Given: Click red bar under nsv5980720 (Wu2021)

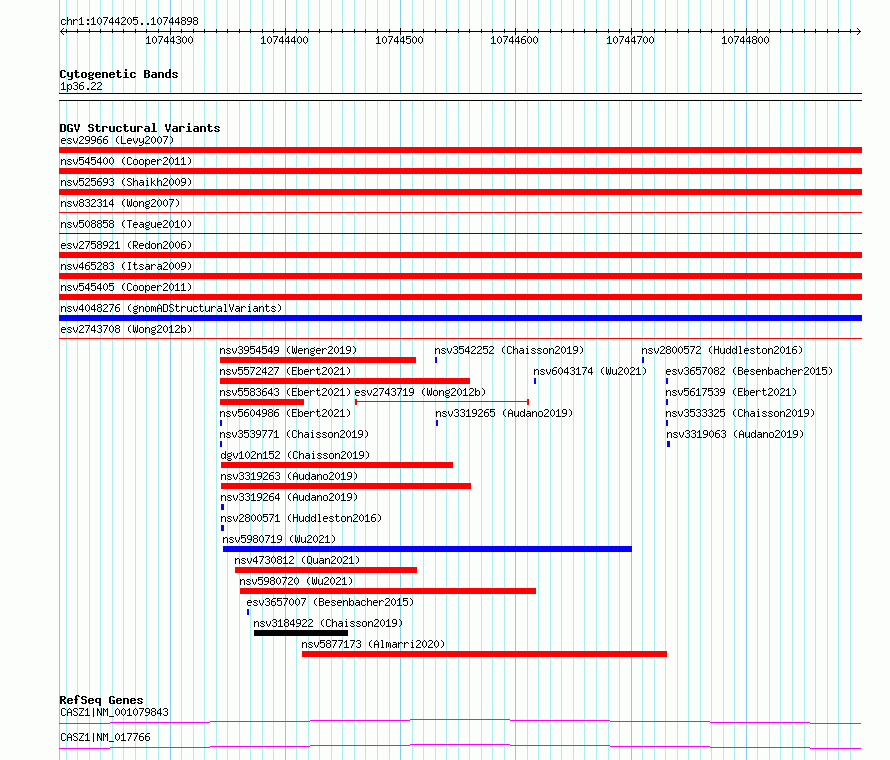Looking at the screenshot, I should tap(388, 591).
